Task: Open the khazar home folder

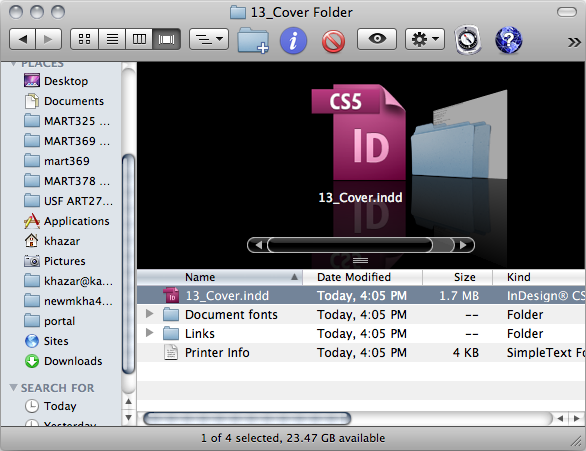Action: [x=52, y=241]
